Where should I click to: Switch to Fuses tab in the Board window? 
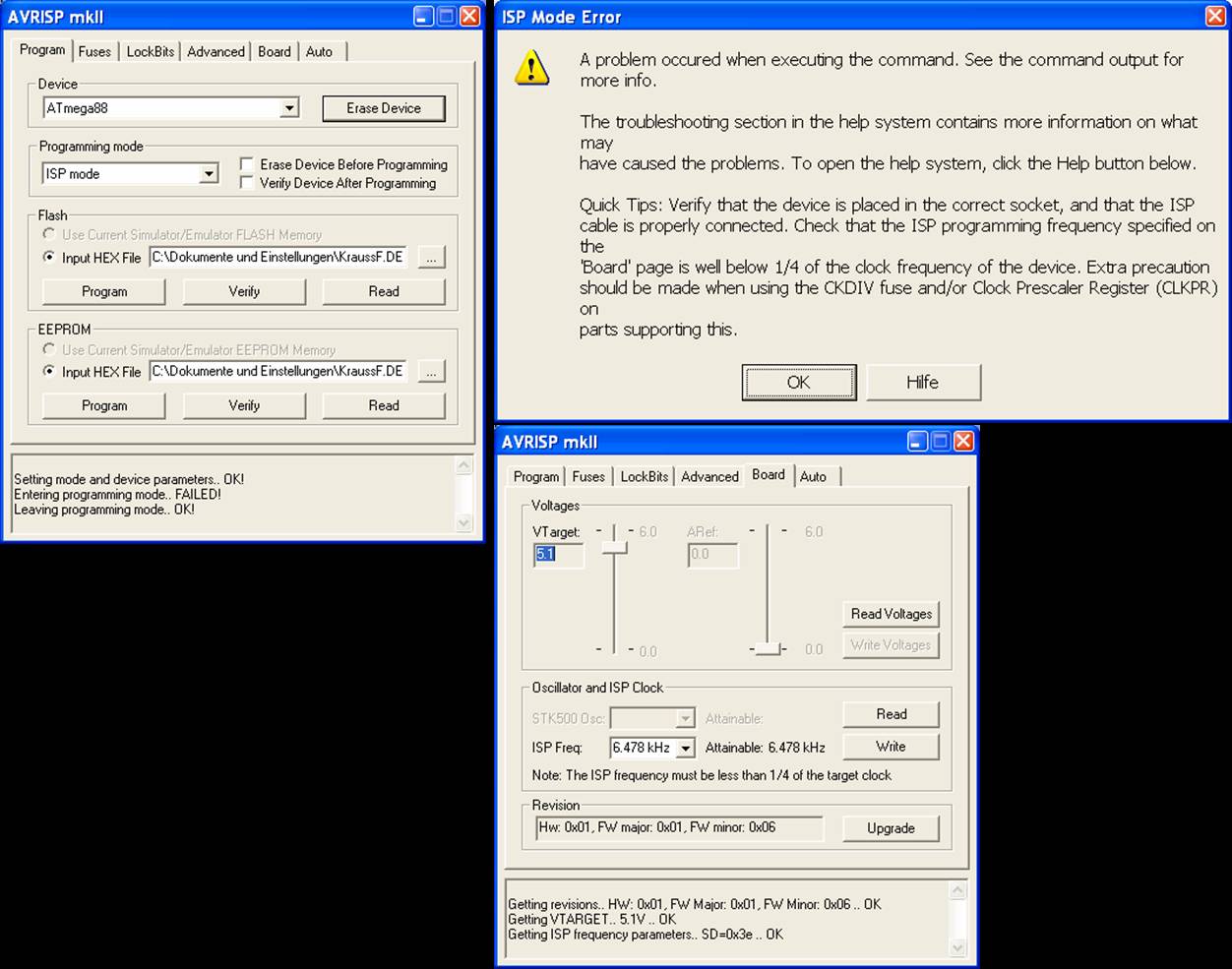click(588, 476)
